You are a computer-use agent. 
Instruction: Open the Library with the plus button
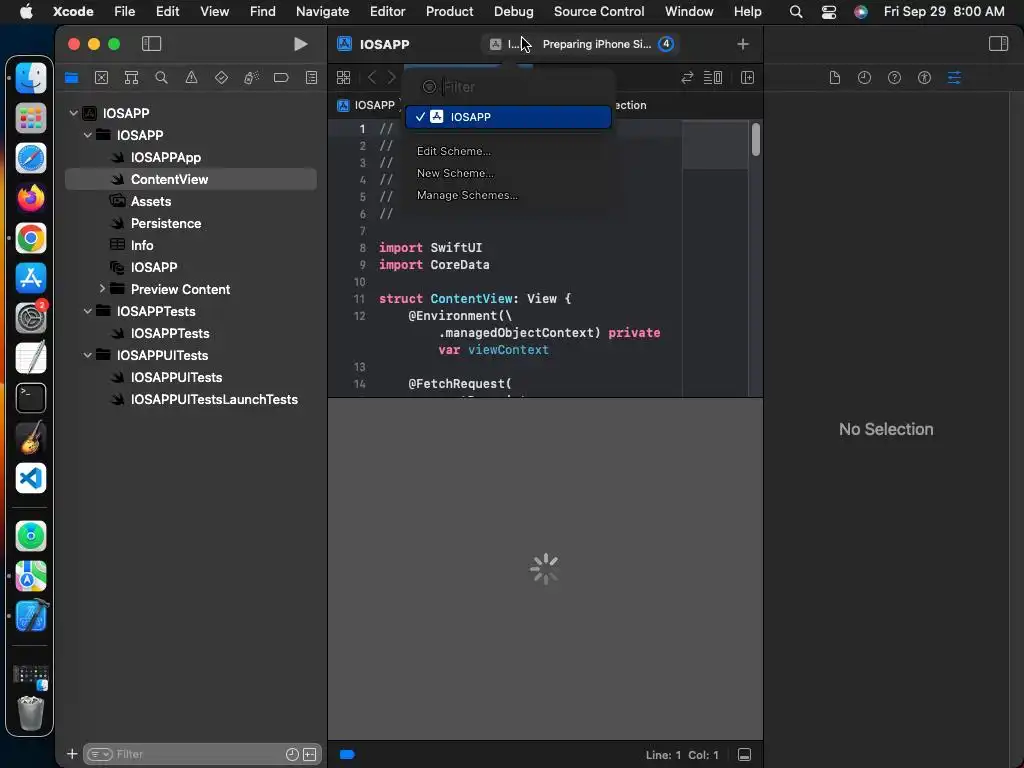tap(743, 44)
